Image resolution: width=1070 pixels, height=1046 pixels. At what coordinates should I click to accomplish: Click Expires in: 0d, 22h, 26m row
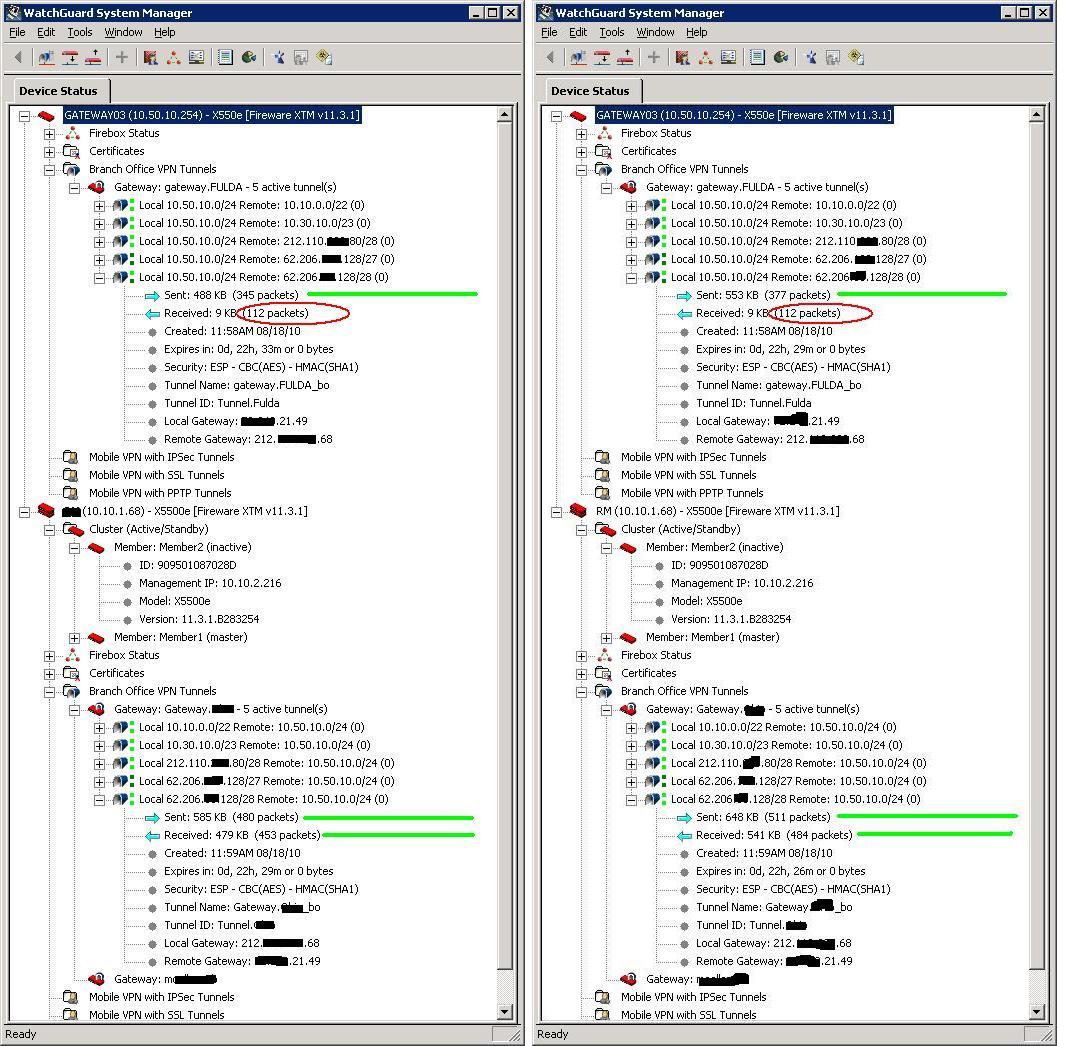tap(781, 871)
